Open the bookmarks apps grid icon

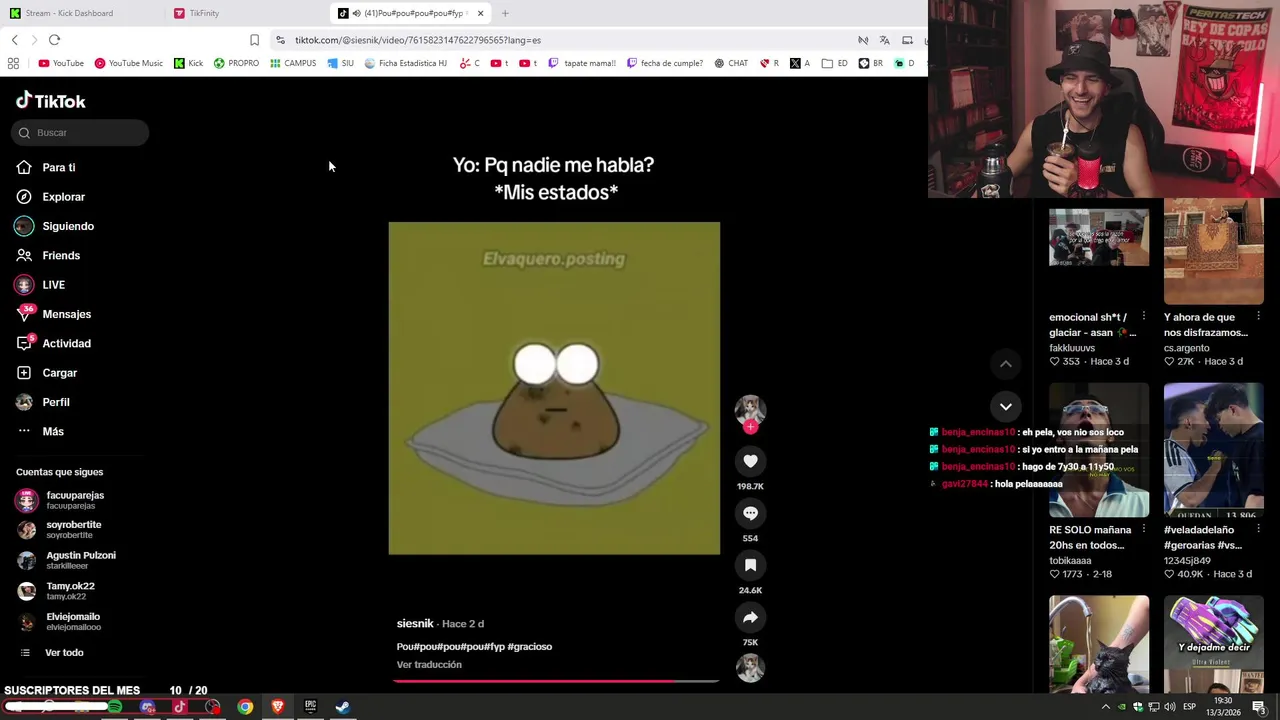point(13,63)
